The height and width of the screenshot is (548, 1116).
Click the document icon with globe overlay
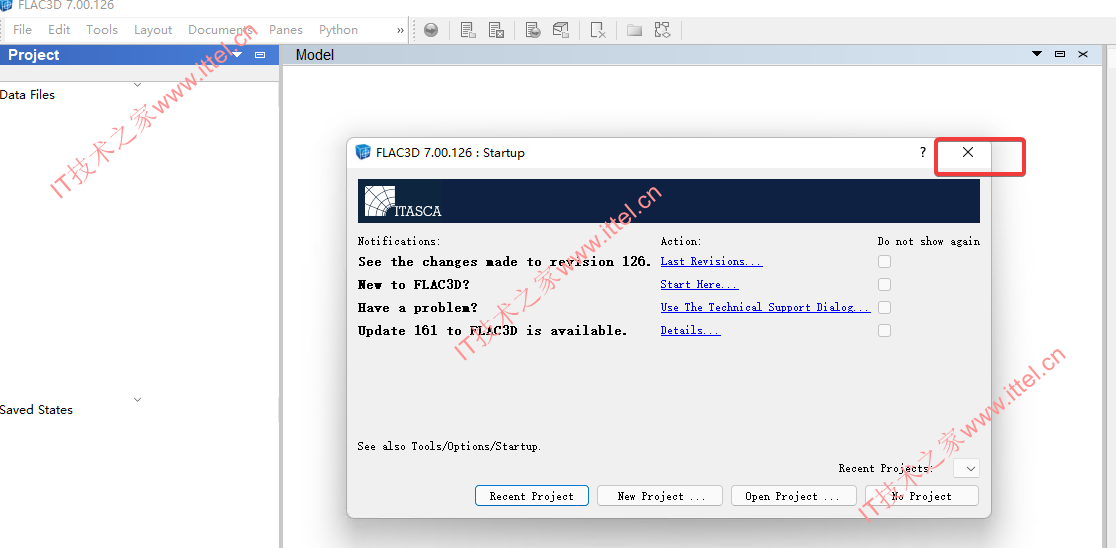tap(533, 30)
